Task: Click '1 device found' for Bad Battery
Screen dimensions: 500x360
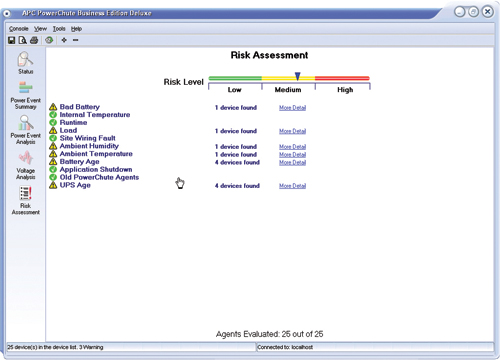Action: click(236, 108)
